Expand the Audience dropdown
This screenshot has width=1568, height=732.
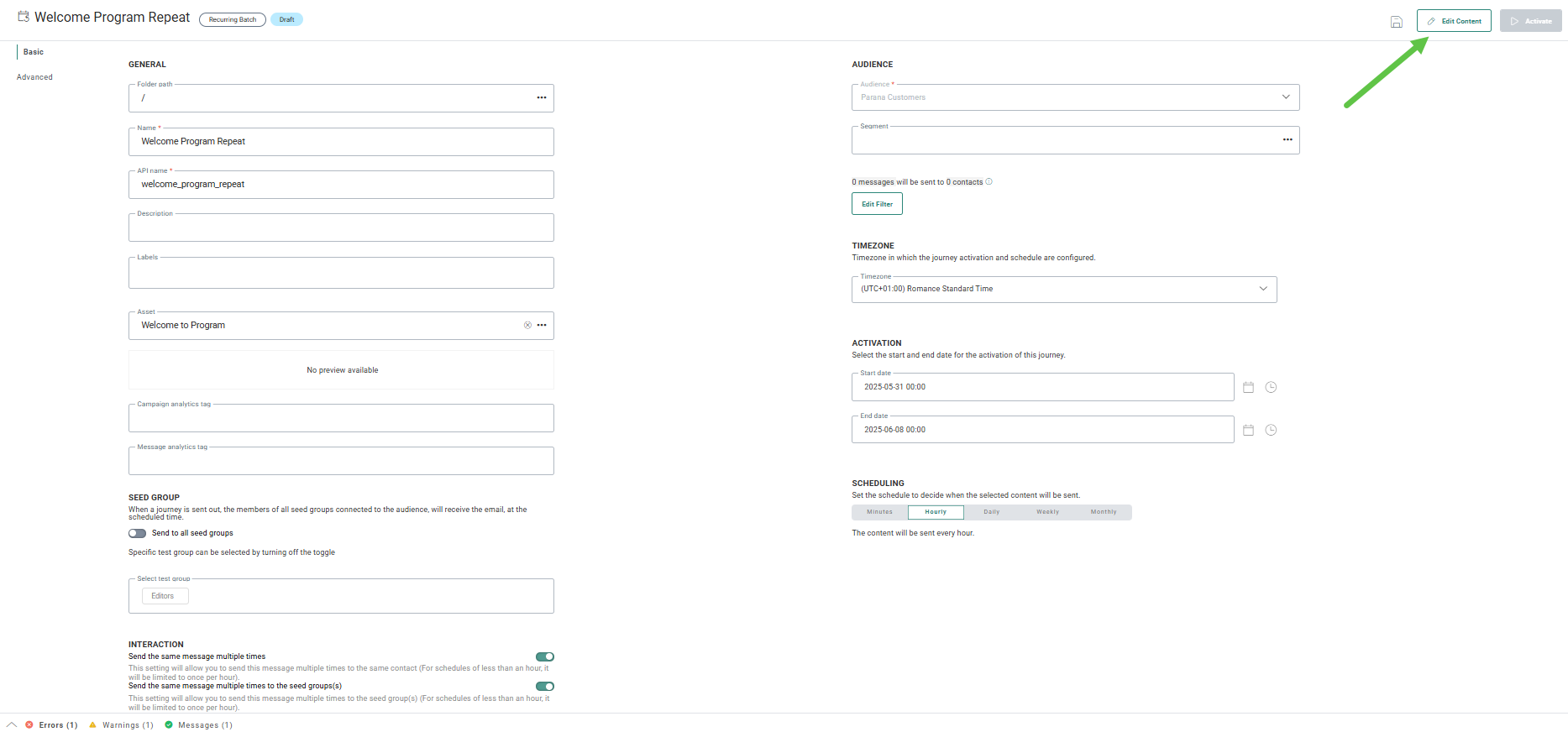(x=1285, y=97)
